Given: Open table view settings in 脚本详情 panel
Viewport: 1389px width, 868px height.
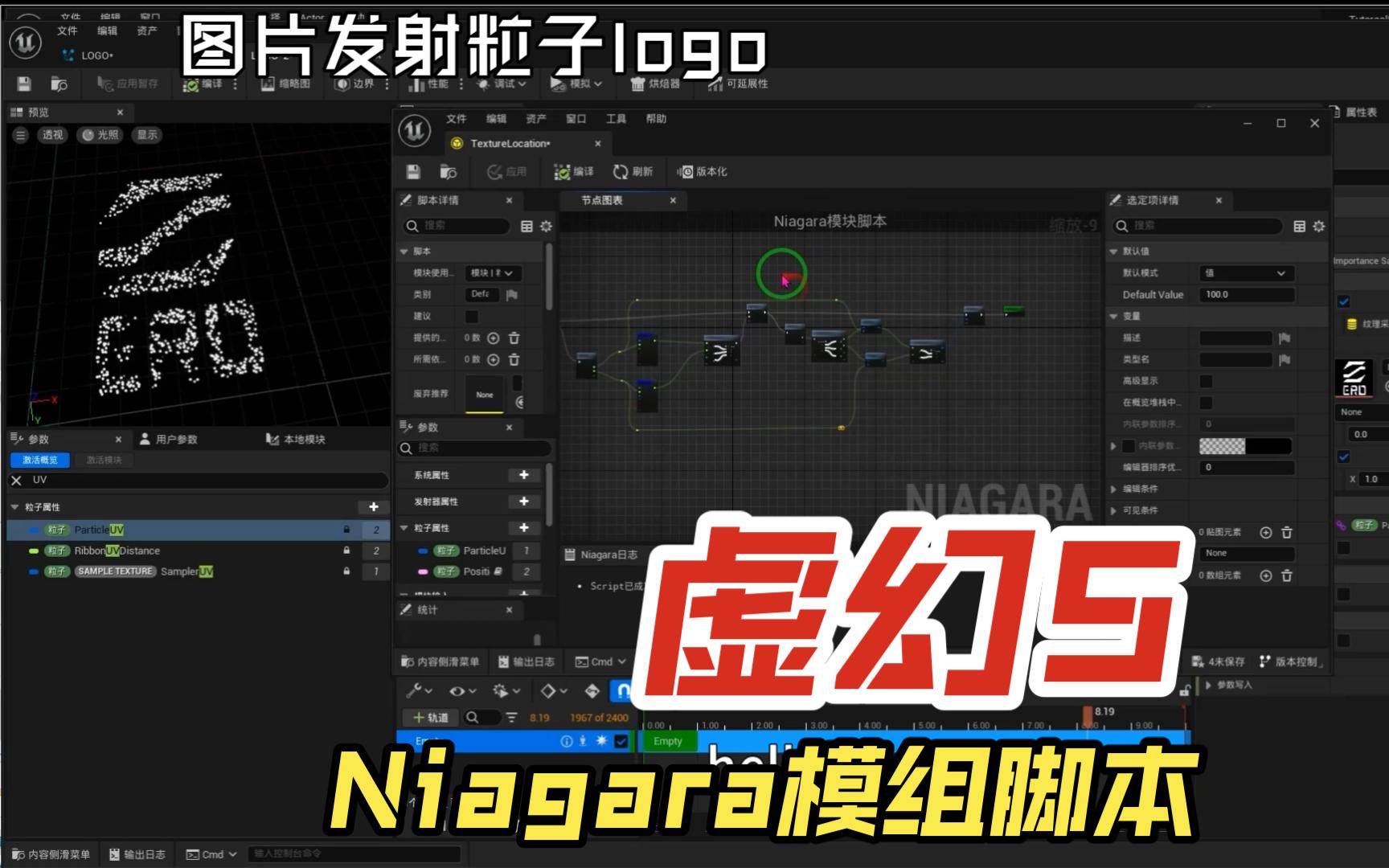Looking at the screenshot, I should pos(527,227).
